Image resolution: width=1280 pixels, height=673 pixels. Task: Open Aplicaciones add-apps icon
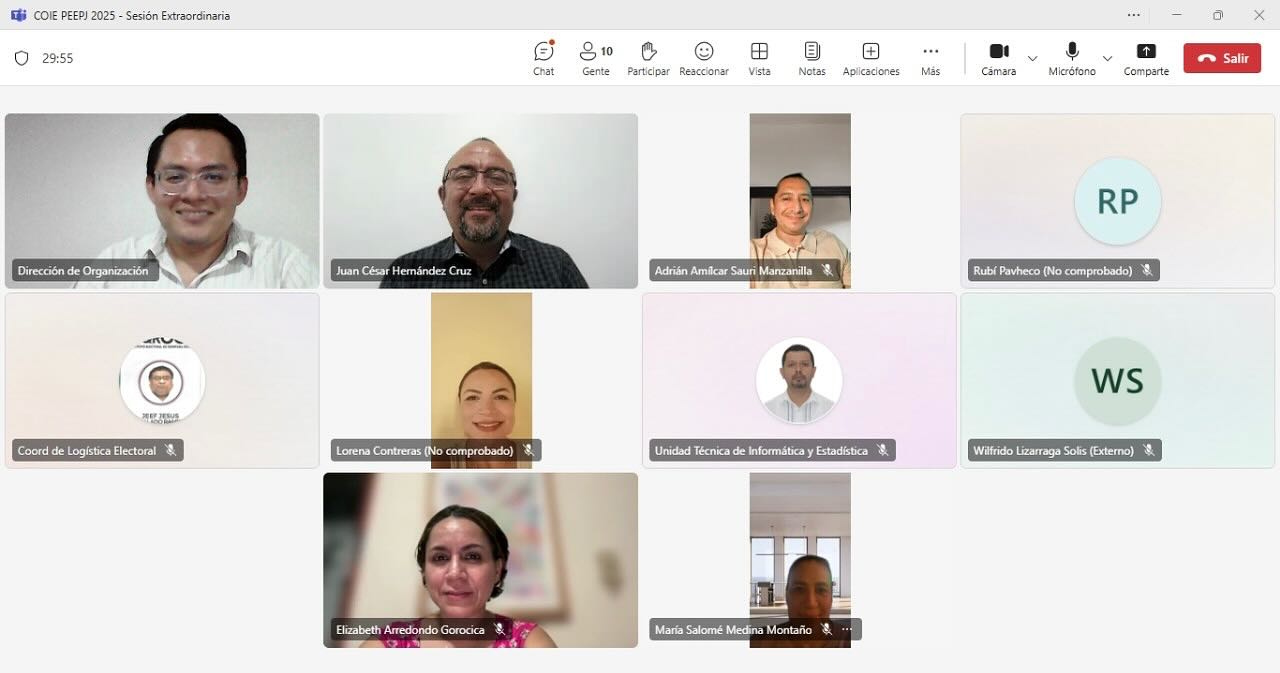point(870,58)
